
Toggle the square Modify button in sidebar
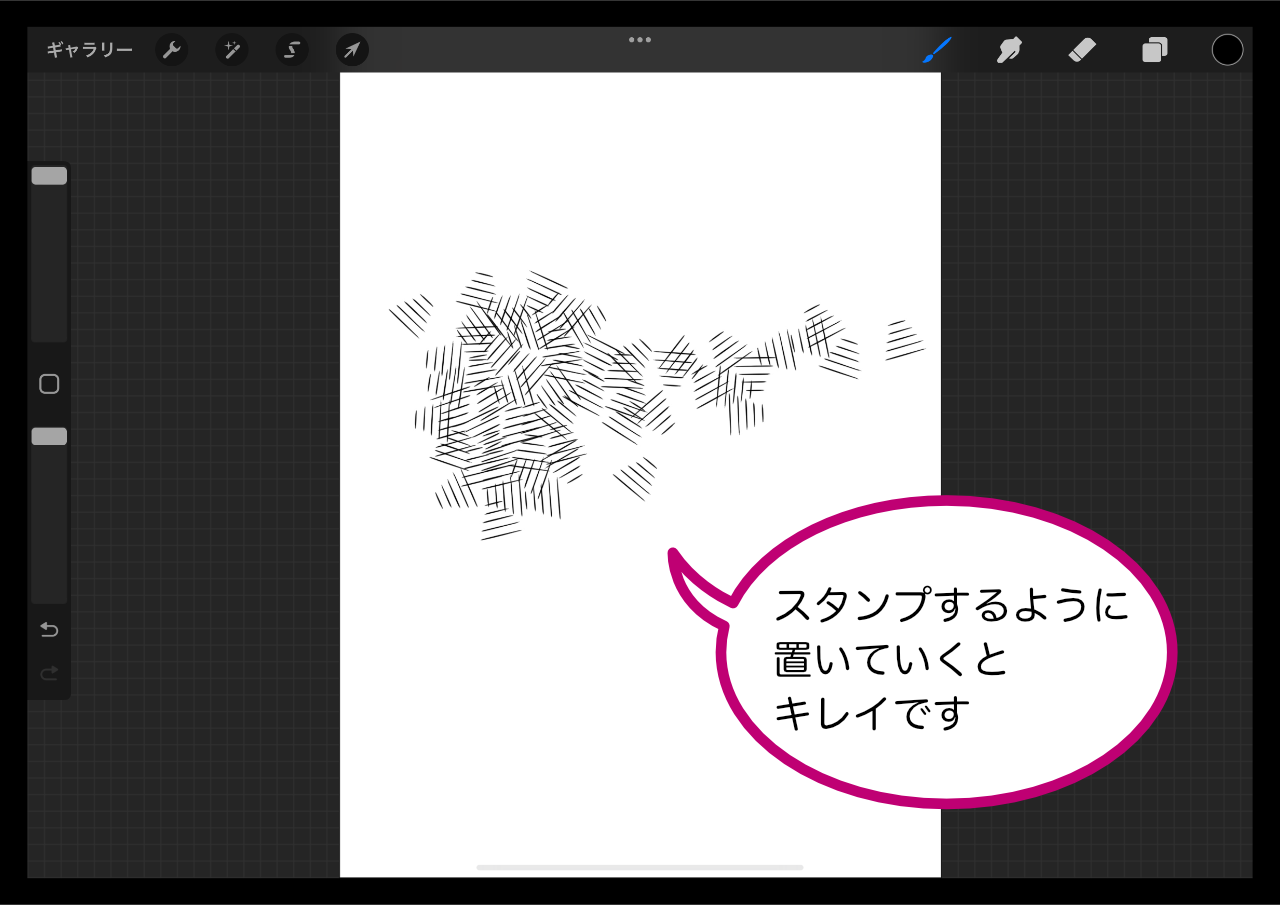pos(49,384)
